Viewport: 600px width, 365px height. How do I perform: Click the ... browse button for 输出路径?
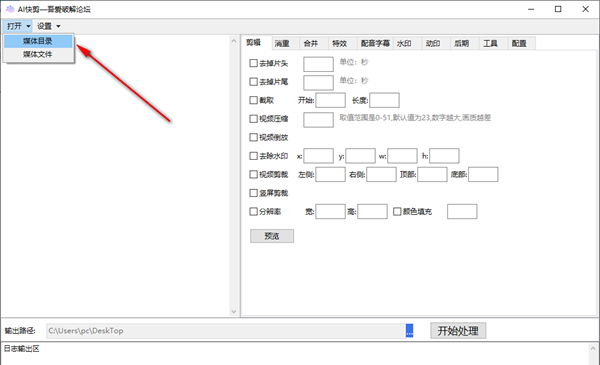[409, 331]
